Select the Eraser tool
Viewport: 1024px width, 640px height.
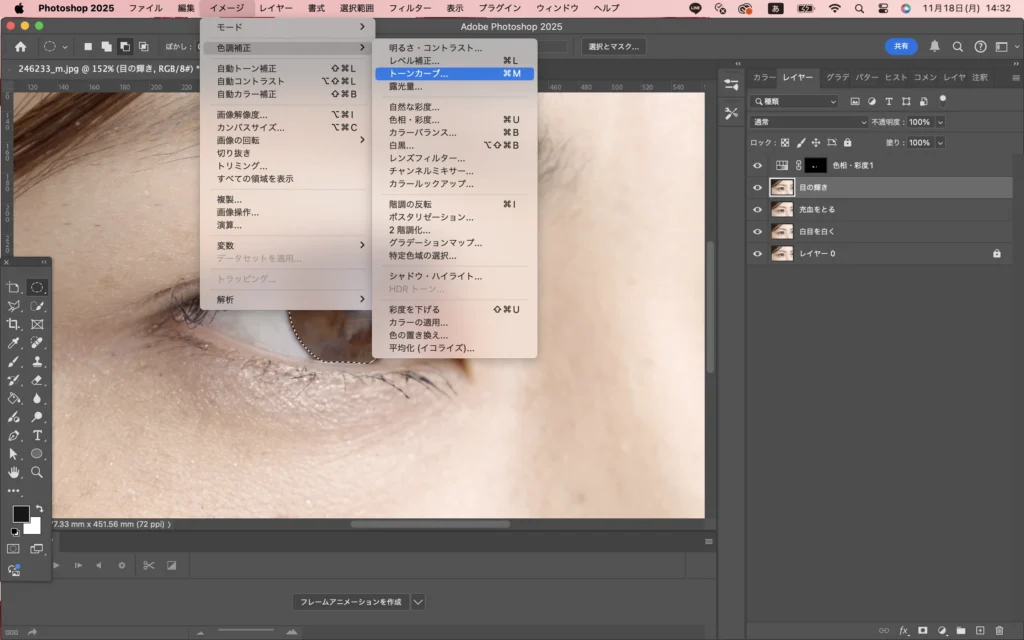point(37,380)
